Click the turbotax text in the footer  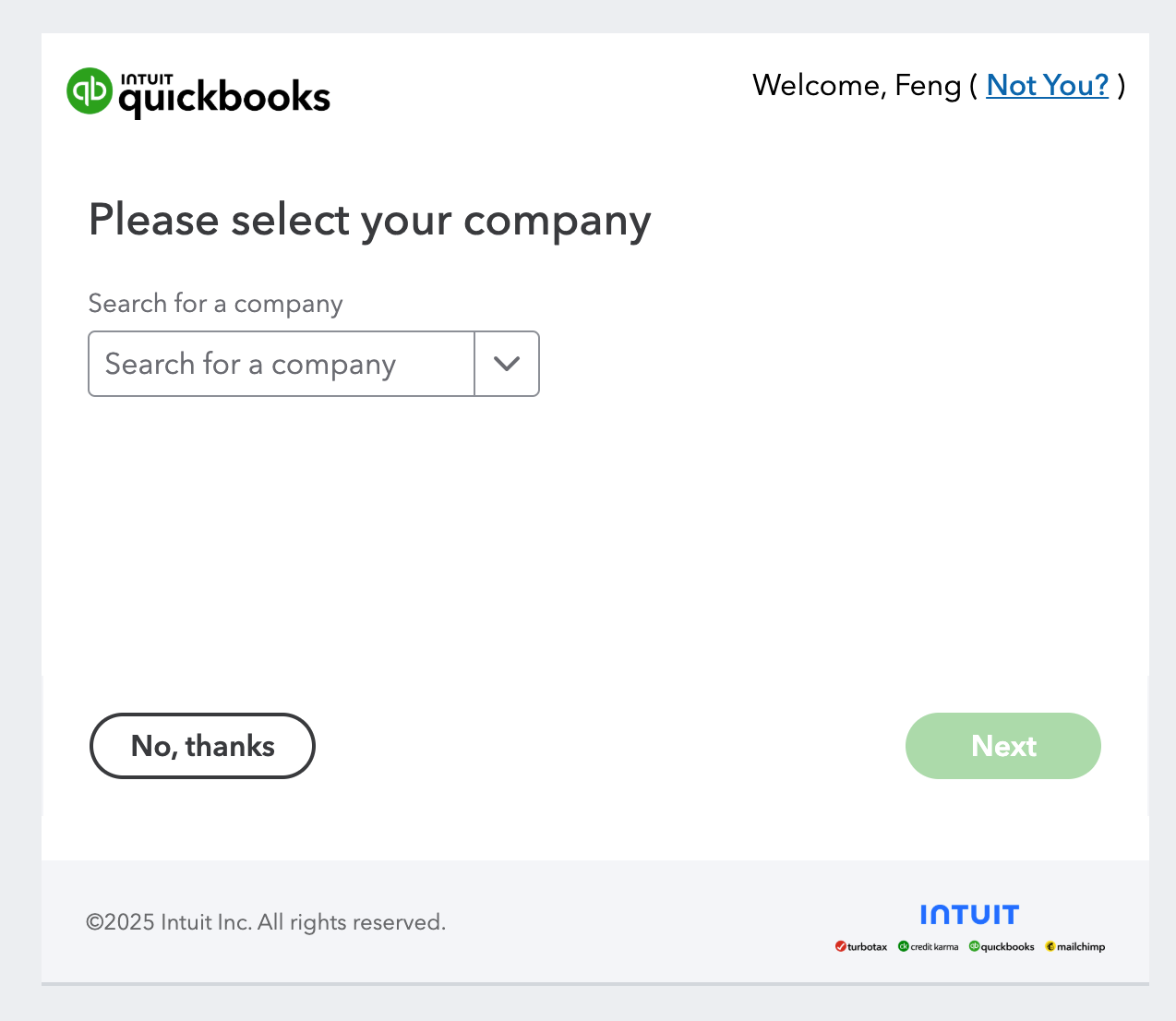868,947
